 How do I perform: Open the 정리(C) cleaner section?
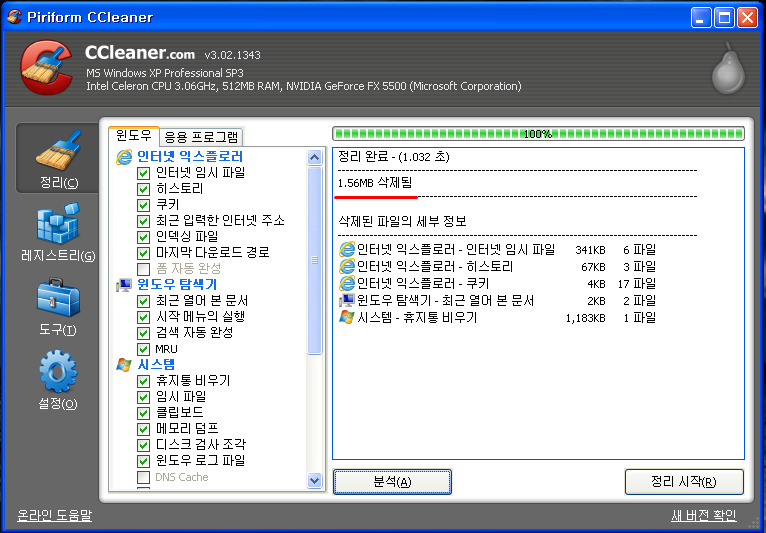click(x=58, y=158)
